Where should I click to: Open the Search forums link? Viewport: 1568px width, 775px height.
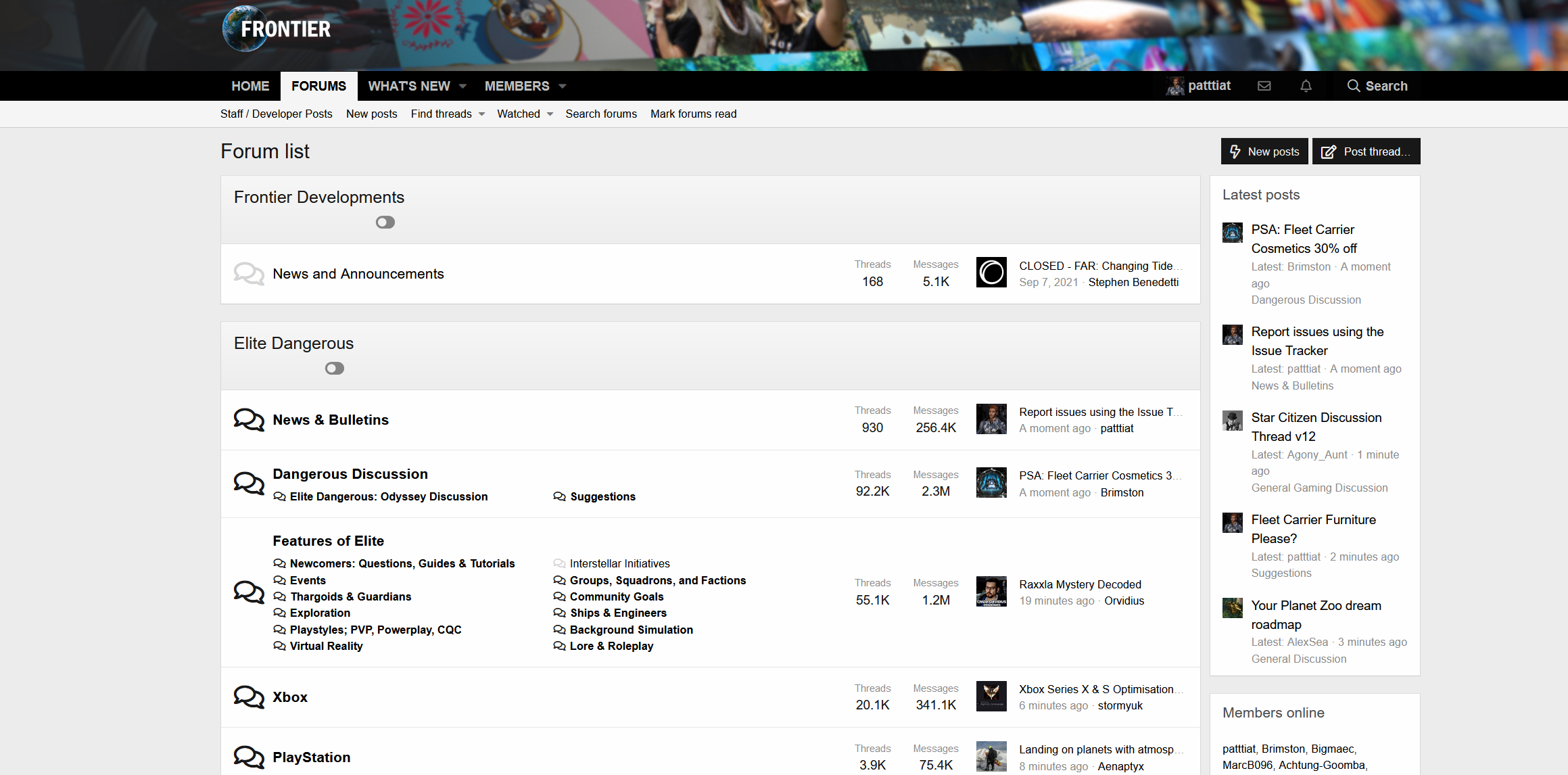601,114
